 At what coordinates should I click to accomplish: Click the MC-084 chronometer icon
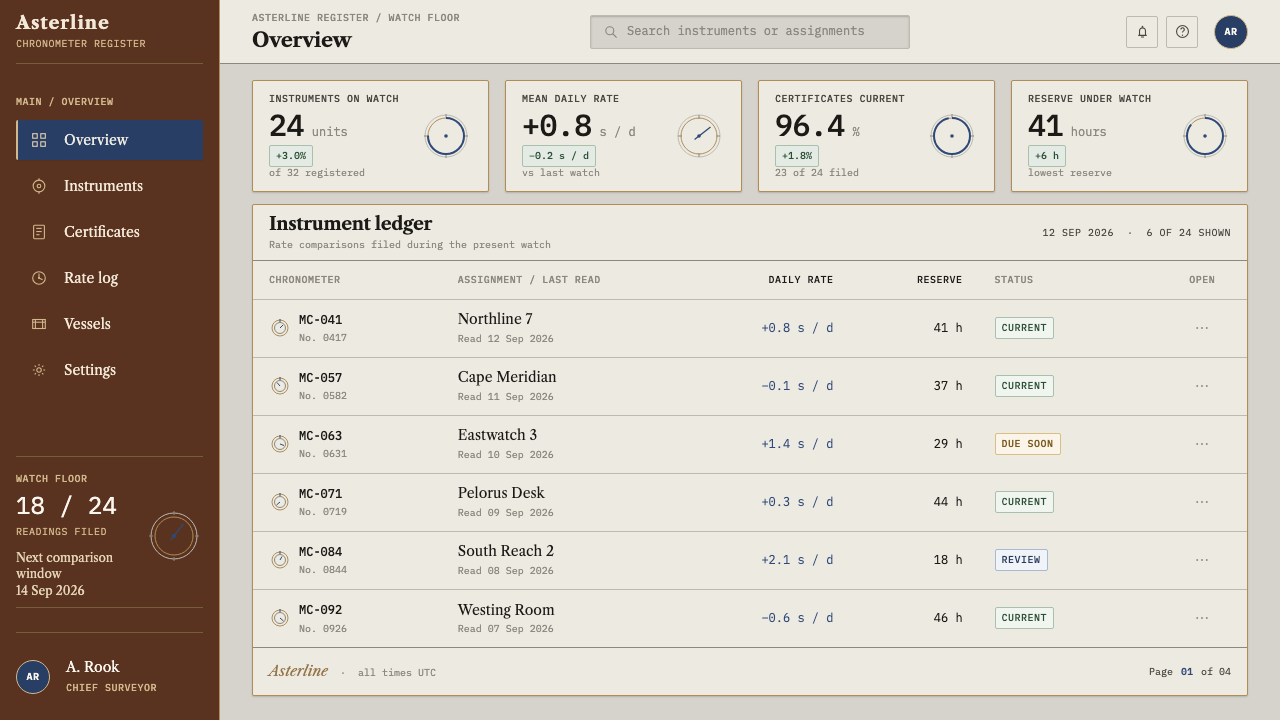tap(280, 560)
